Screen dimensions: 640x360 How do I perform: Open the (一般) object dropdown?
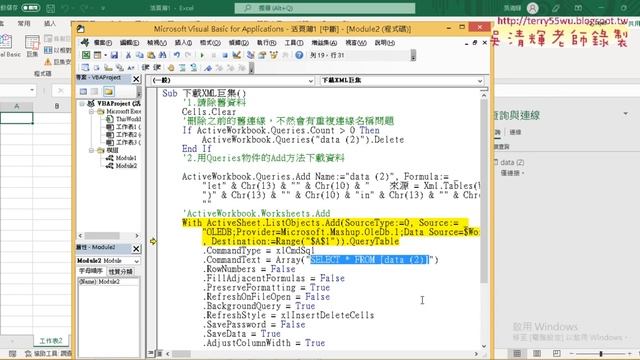coord(310,81)
